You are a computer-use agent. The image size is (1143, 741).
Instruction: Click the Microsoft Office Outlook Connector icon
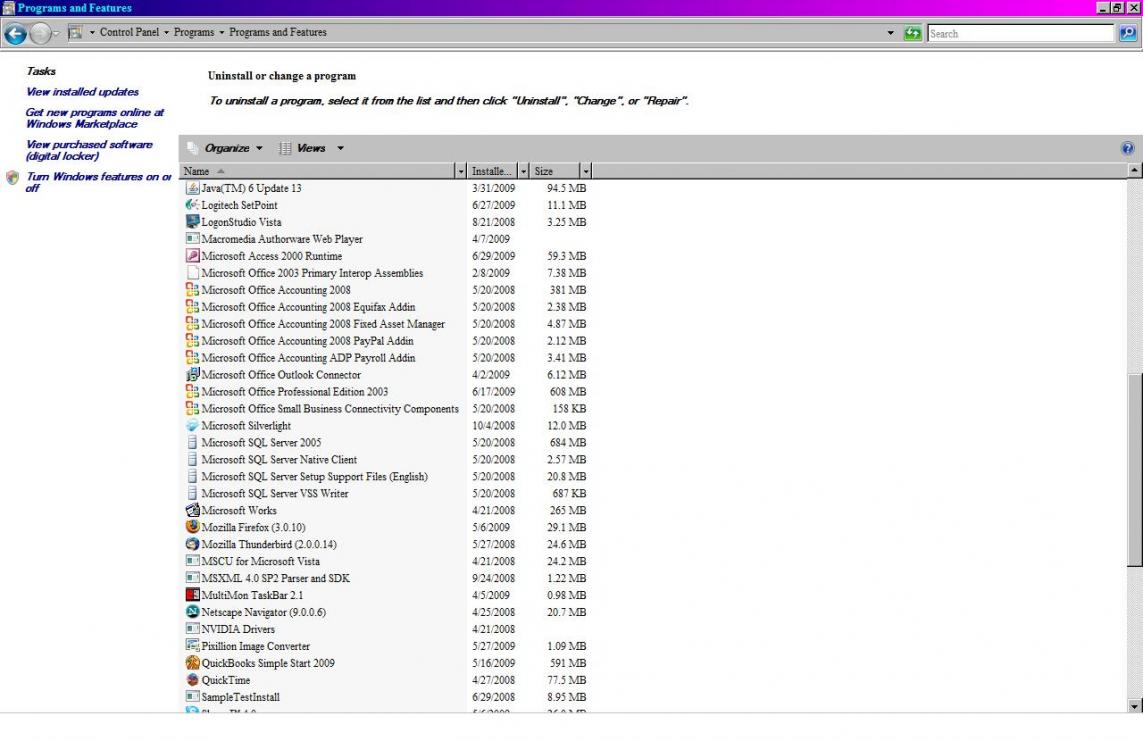(x=192, y=375)
